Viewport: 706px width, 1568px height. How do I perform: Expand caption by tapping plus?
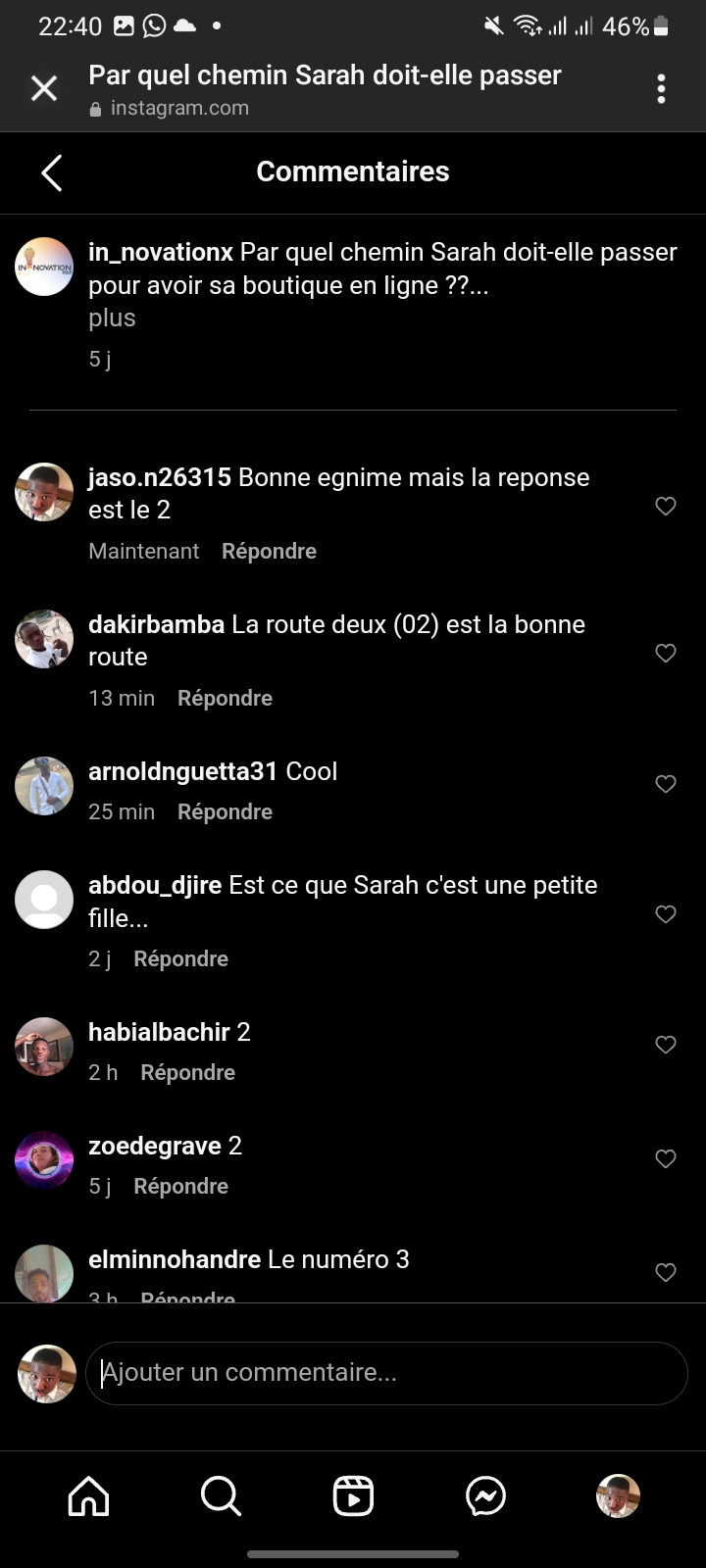pyautogui.click(x=112, y=318)
